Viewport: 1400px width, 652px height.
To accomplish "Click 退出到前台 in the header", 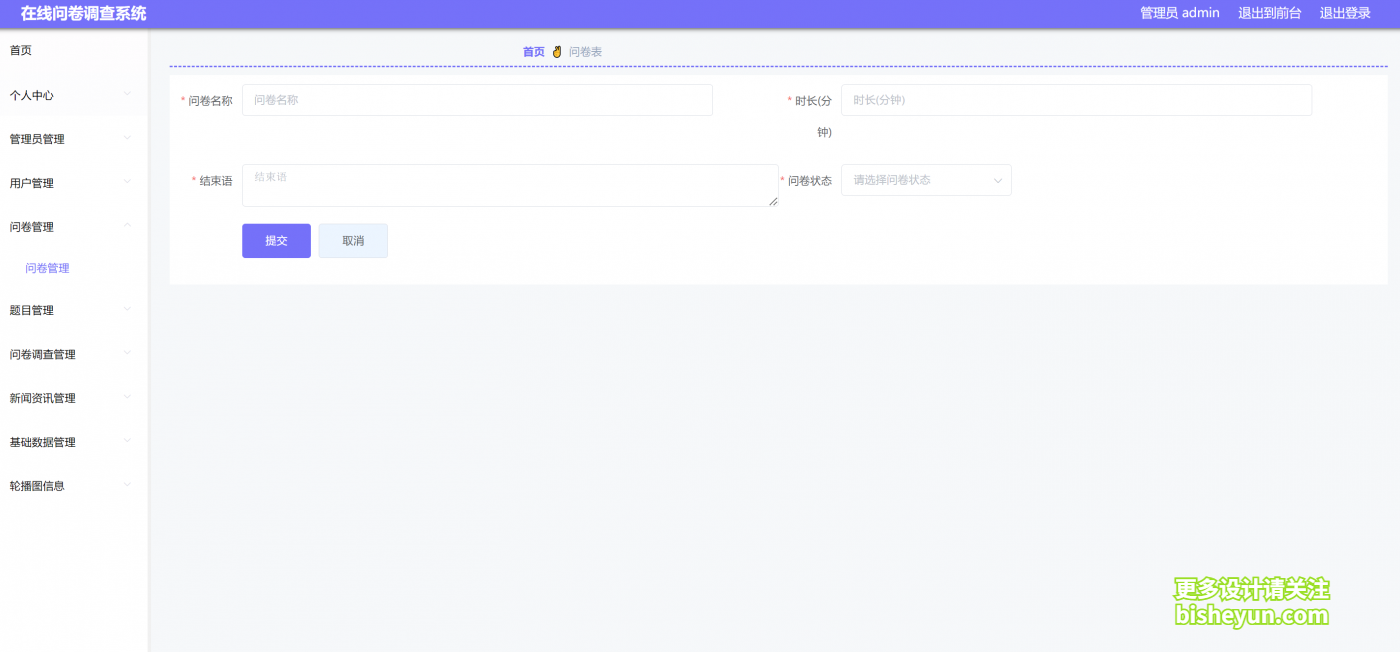I will tap(1269, 13).
